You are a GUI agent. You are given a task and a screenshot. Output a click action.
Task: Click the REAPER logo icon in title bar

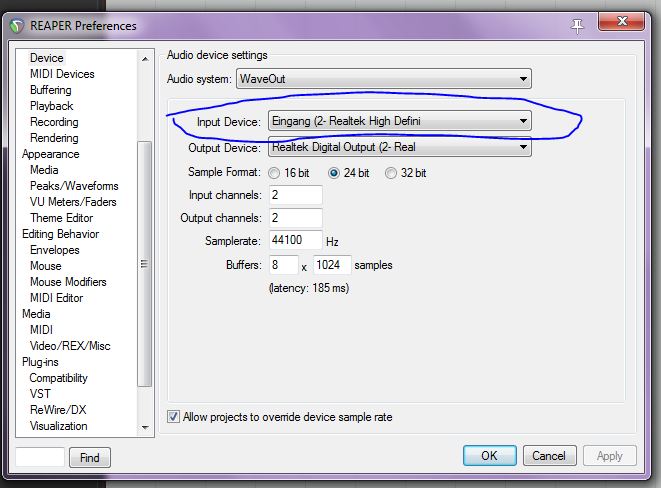[17, 26]
